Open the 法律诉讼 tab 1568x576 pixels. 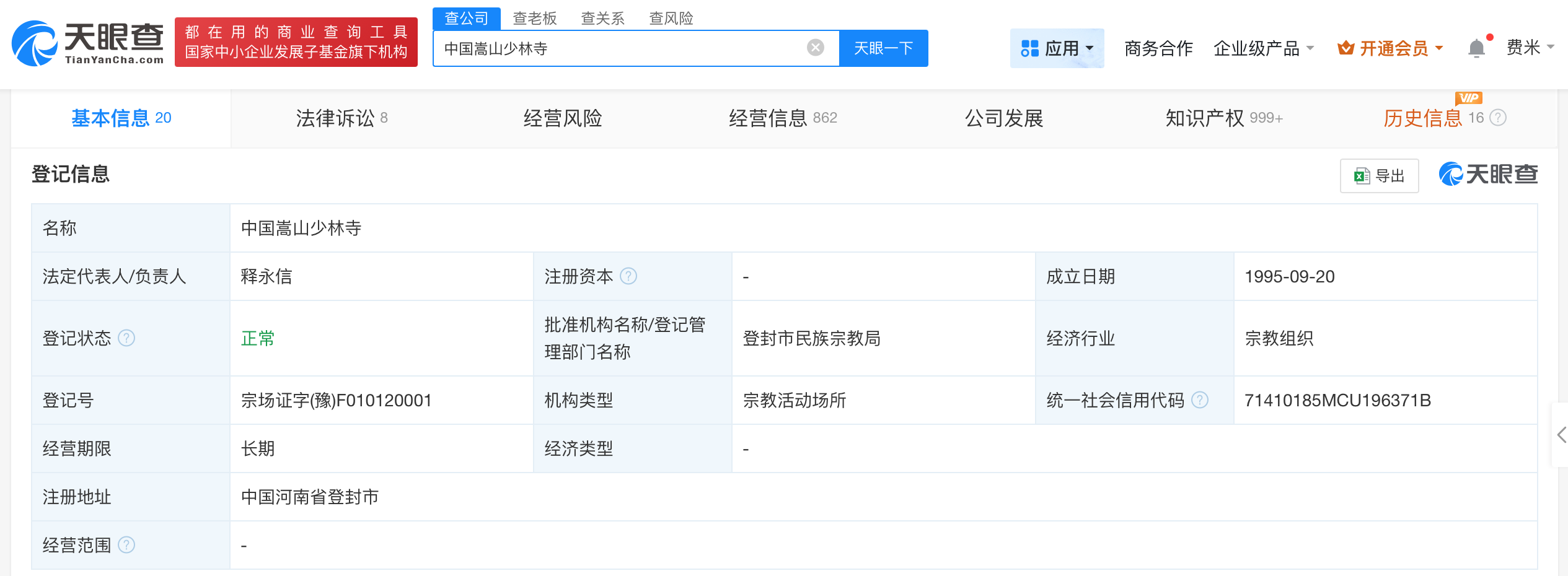(x=342, y=118)
